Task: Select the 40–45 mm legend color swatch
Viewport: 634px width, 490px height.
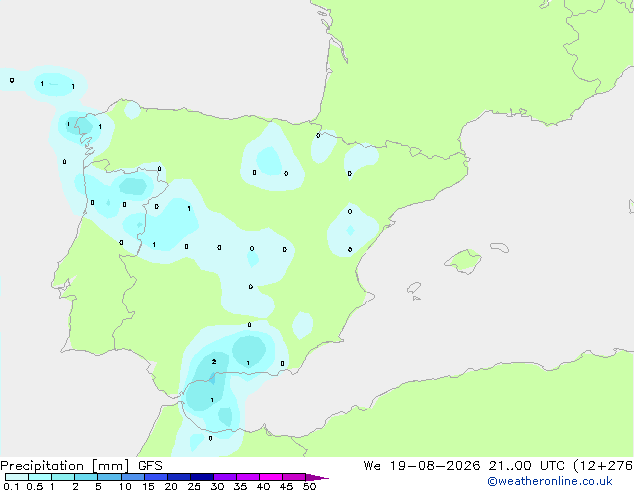Action: (x=271, y=477)
